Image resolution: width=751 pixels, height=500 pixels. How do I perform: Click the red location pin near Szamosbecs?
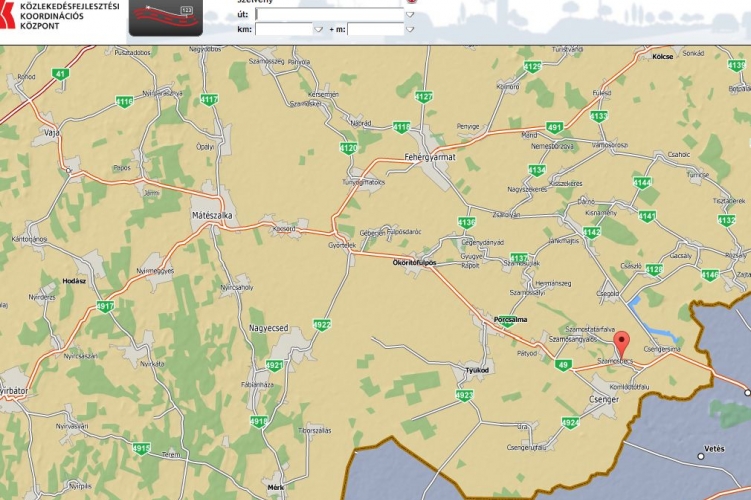pos(622,344)
